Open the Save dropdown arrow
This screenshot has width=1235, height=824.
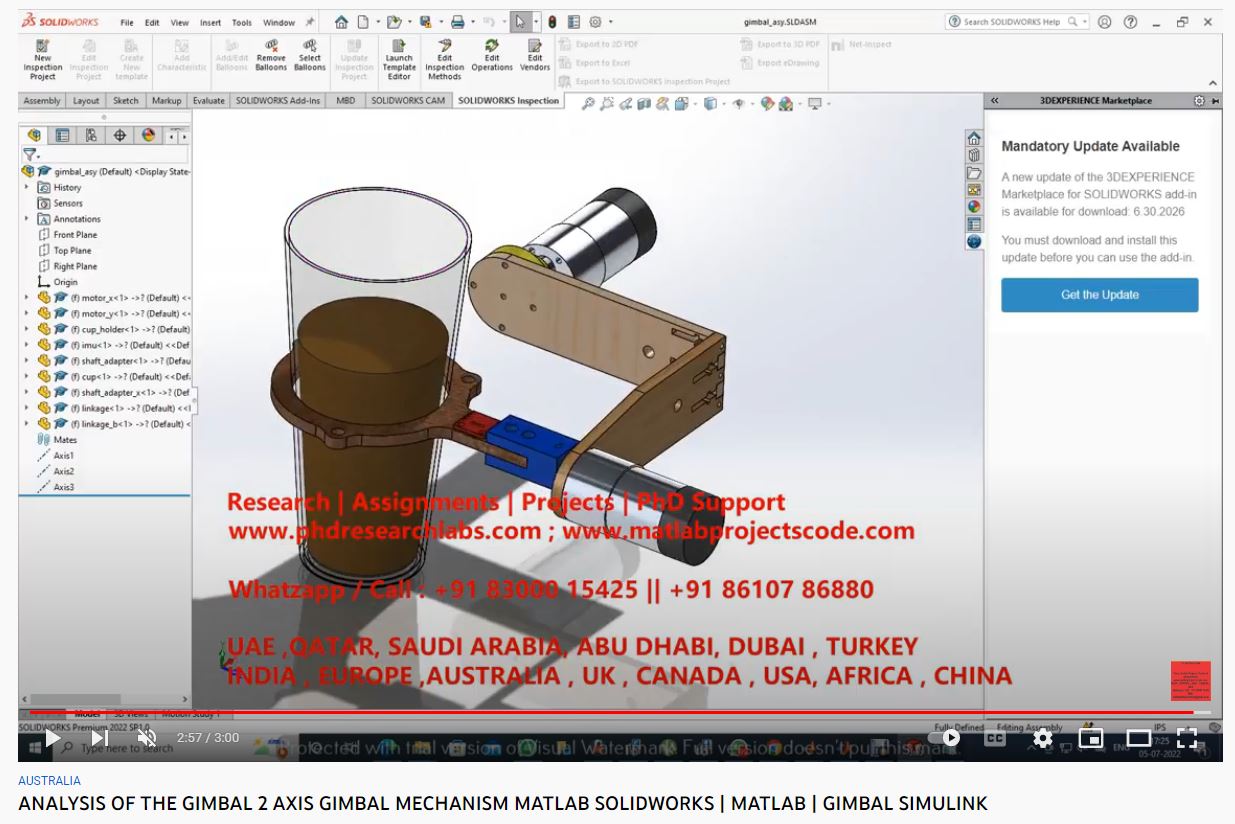pyautogui.click(x=440, y=21)
